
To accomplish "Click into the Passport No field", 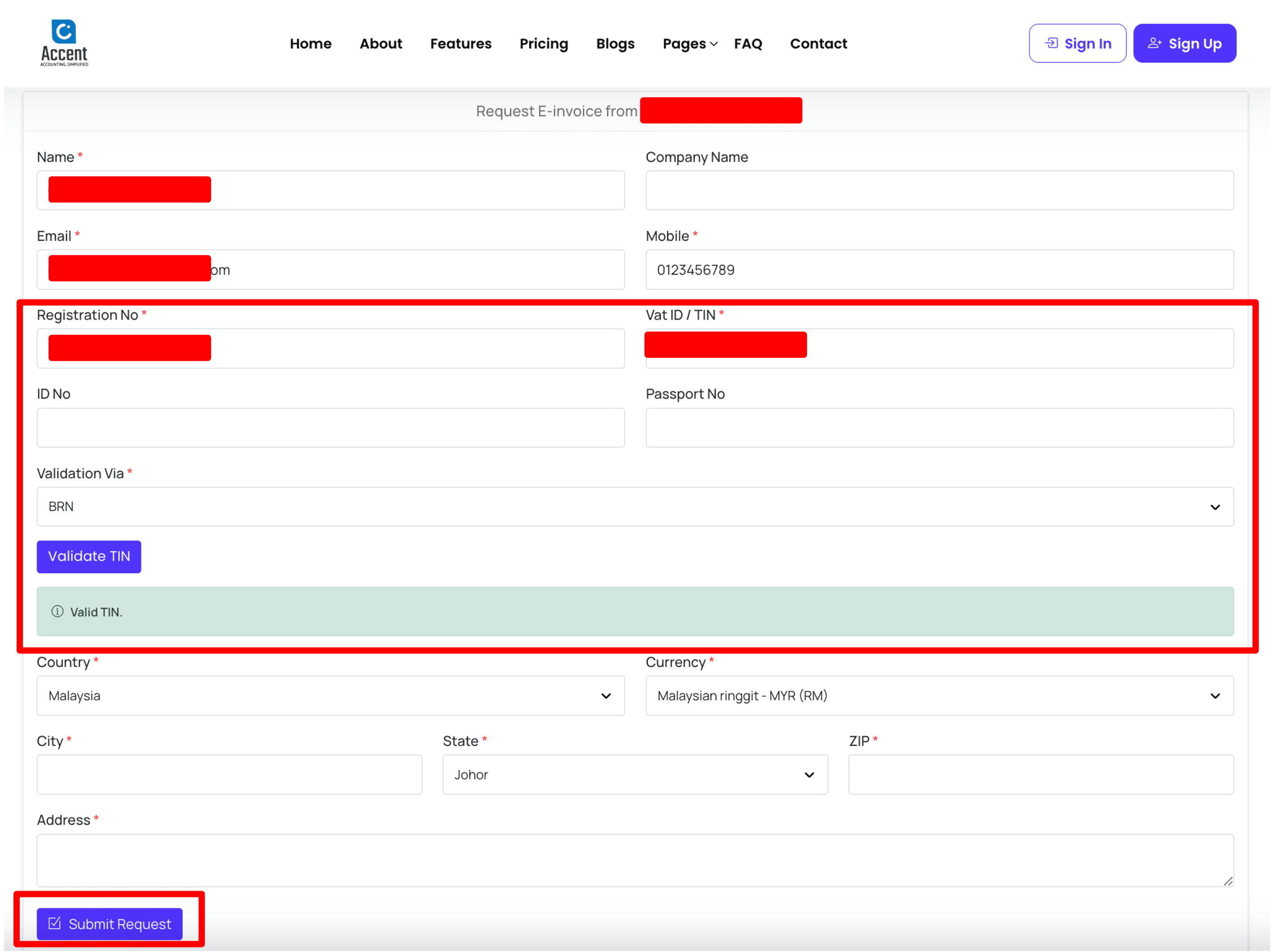I will pyautogui.click(x=939, y=428).
